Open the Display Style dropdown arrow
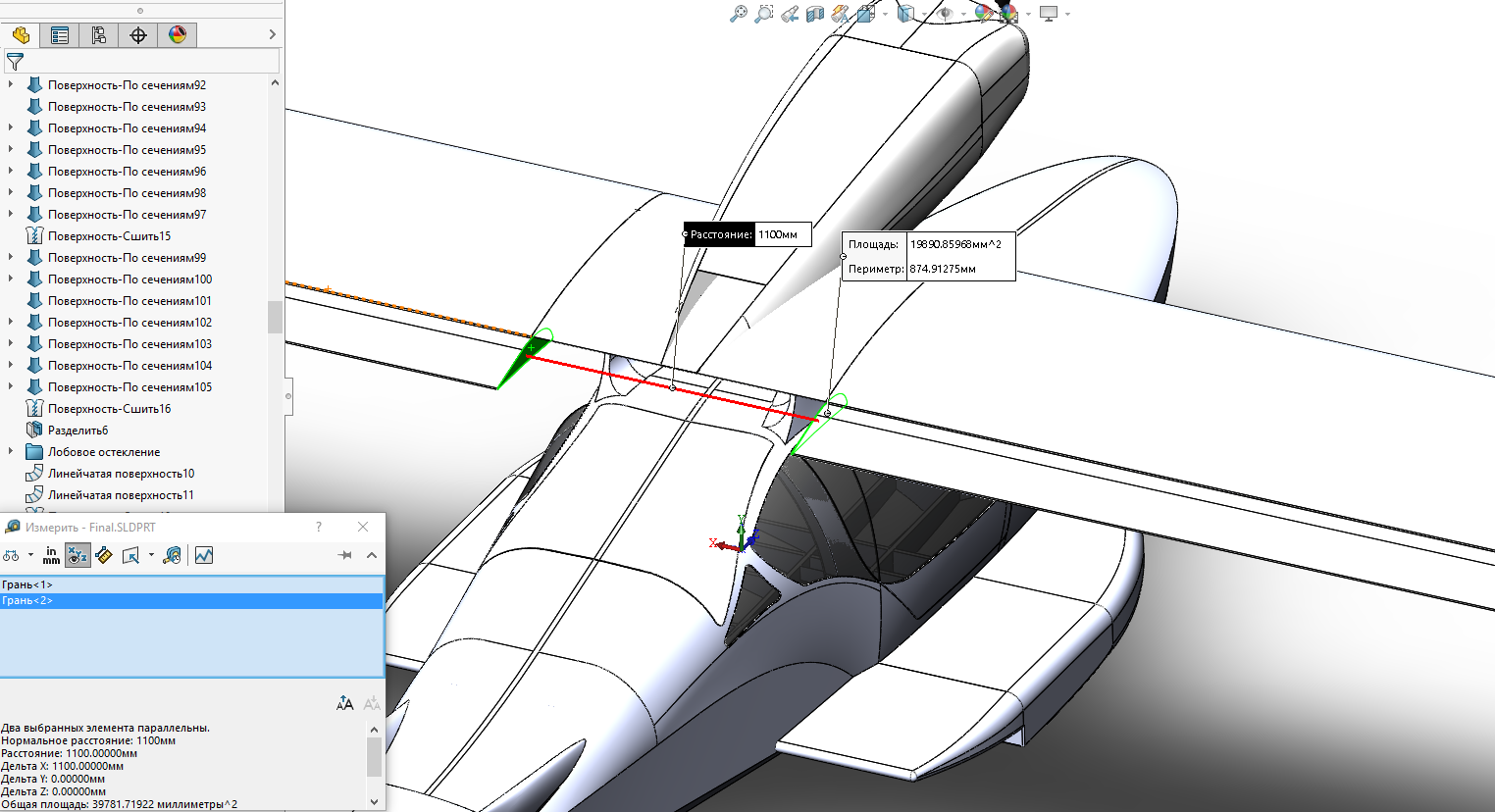 [923, 14]
